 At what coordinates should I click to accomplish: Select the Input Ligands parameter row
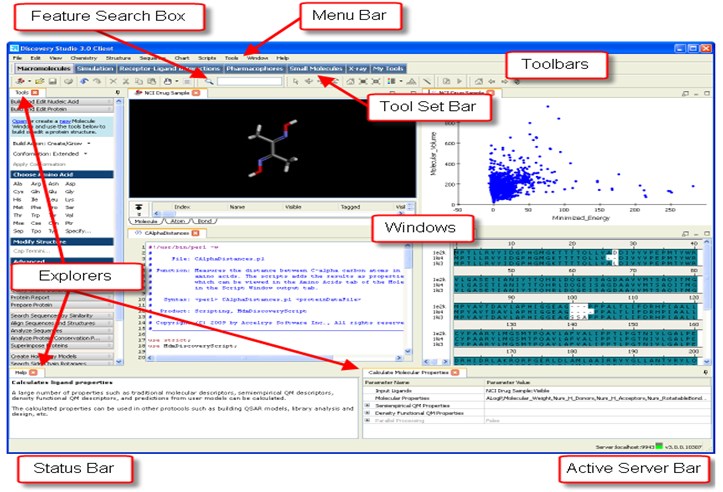point(537,391)
